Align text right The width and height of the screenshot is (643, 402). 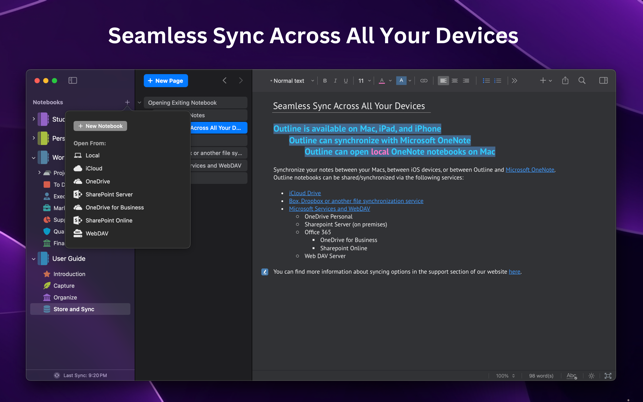[466, 81]
